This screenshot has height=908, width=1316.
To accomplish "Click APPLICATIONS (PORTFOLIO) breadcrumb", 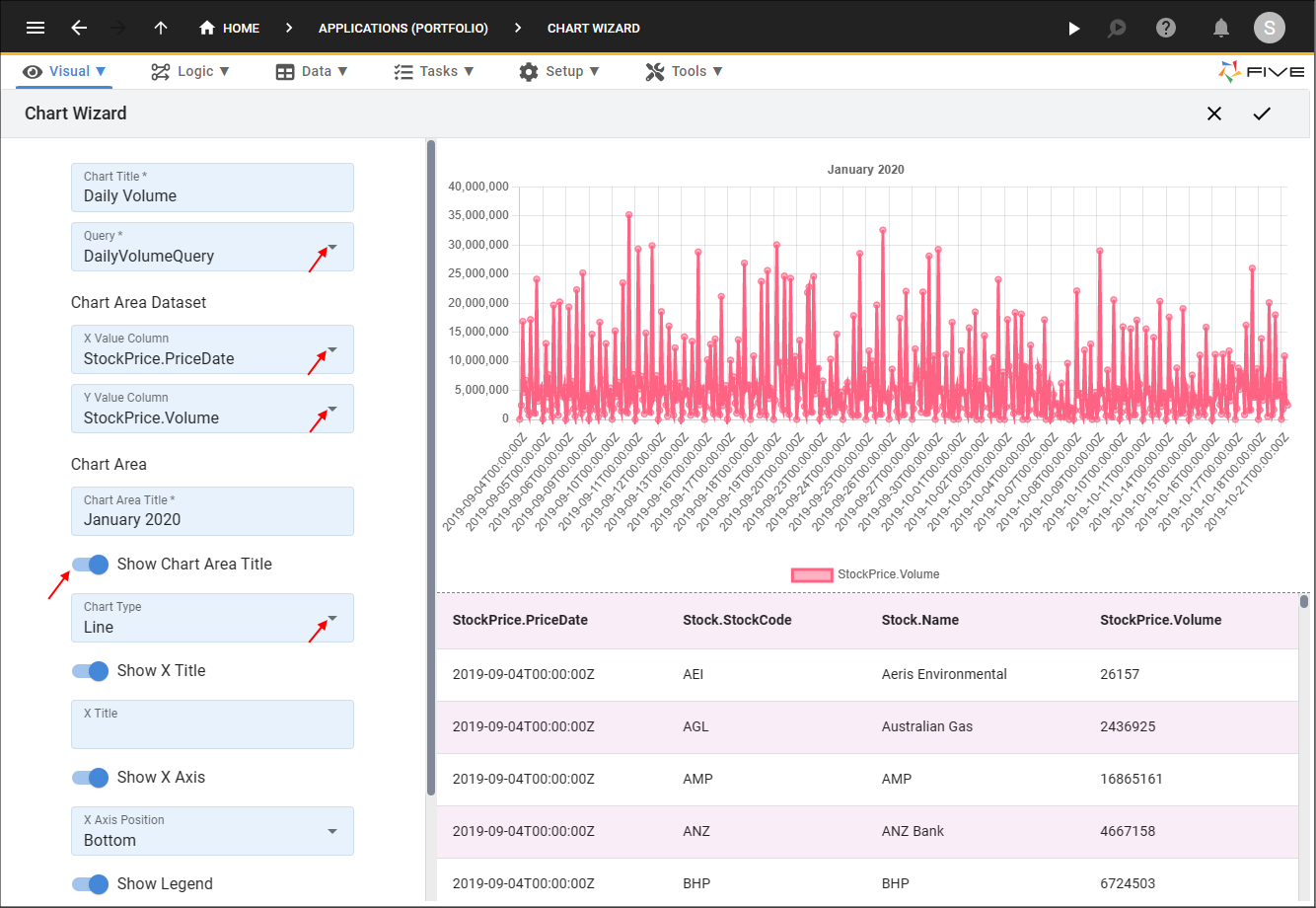I will coord(403,29).
